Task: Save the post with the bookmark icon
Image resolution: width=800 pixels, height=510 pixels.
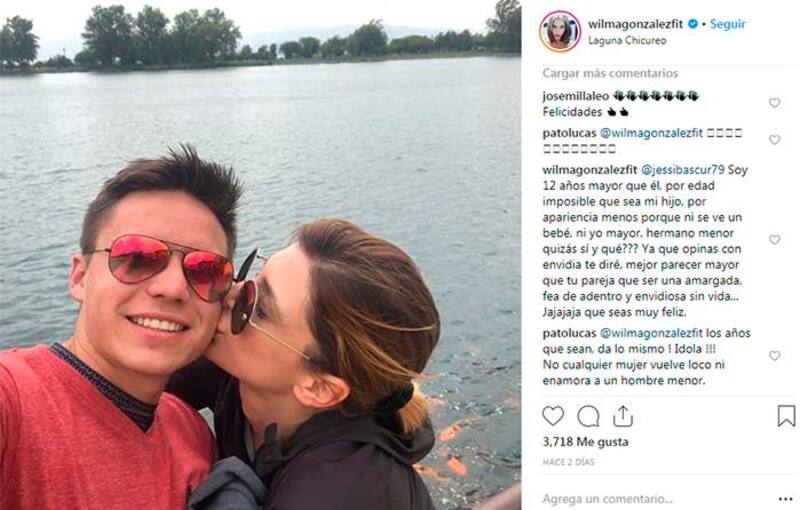Action: click(786, 416)
